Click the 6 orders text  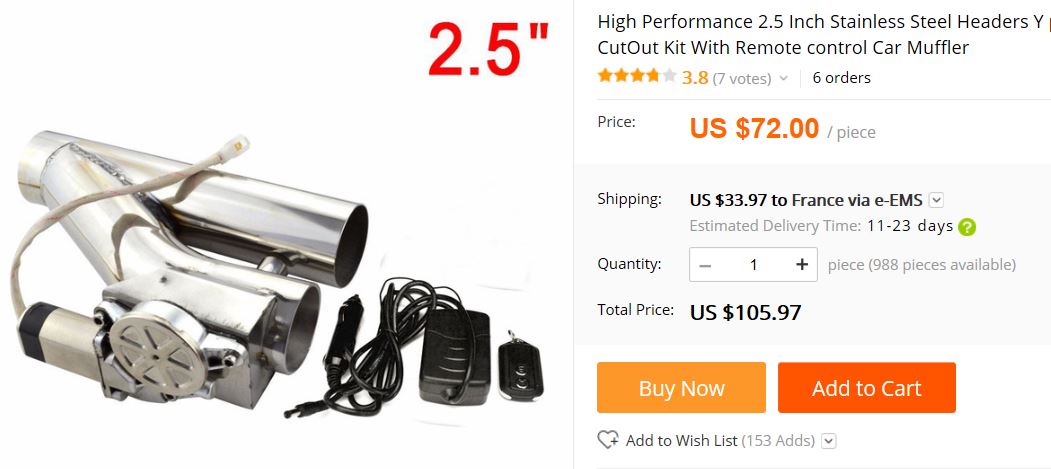(841, 78)
